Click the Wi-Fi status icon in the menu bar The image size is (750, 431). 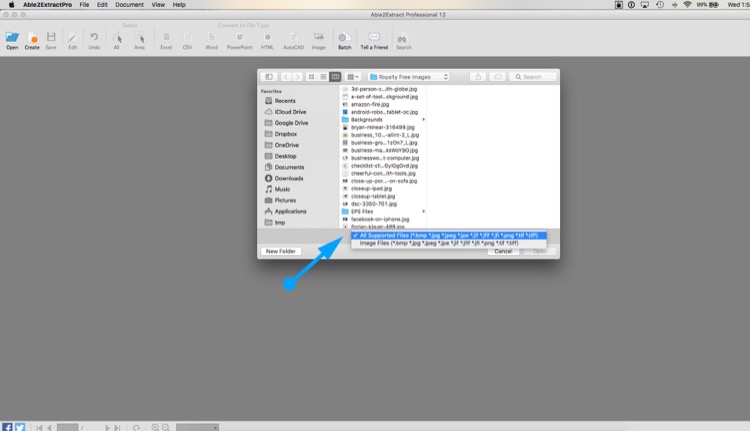click(x=687, y=5)
